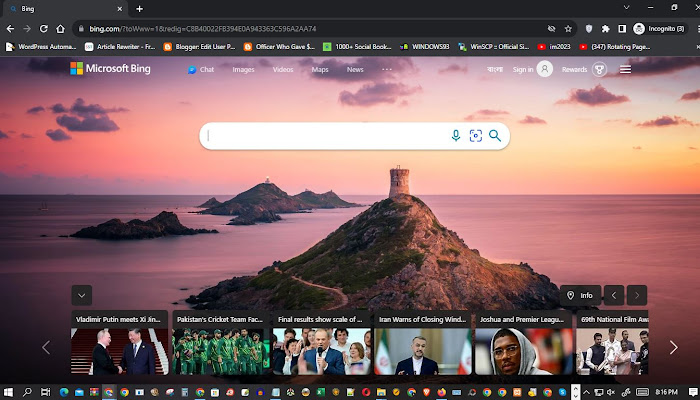Open the Images tab on Bing
The image size is (700, 400).
click(x=243, y=70)
